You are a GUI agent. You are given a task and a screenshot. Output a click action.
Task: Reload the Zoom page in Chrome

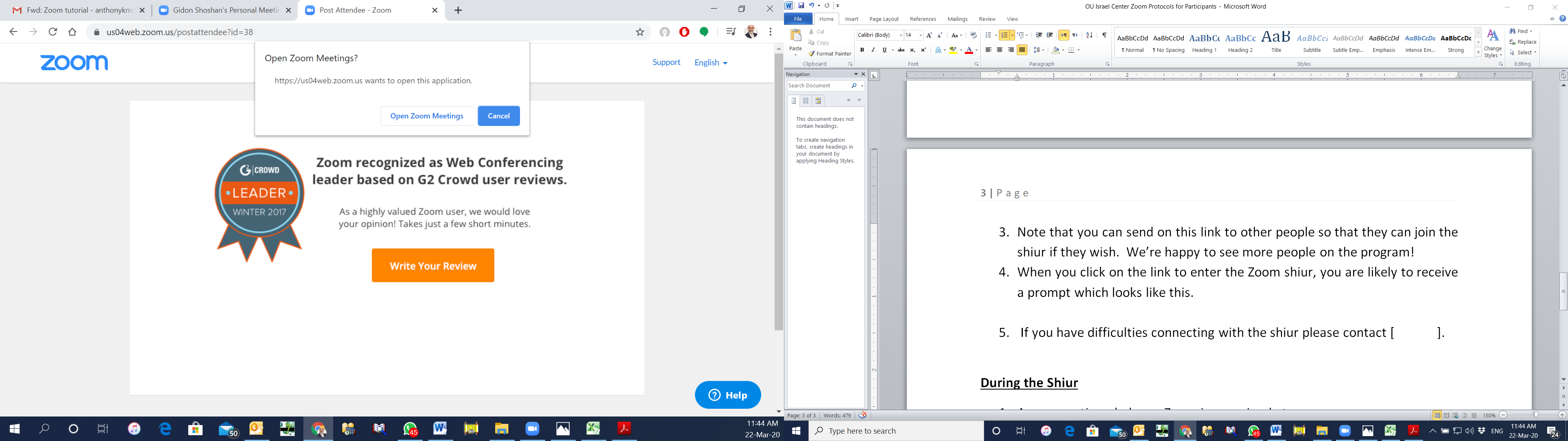coord(53,32)
